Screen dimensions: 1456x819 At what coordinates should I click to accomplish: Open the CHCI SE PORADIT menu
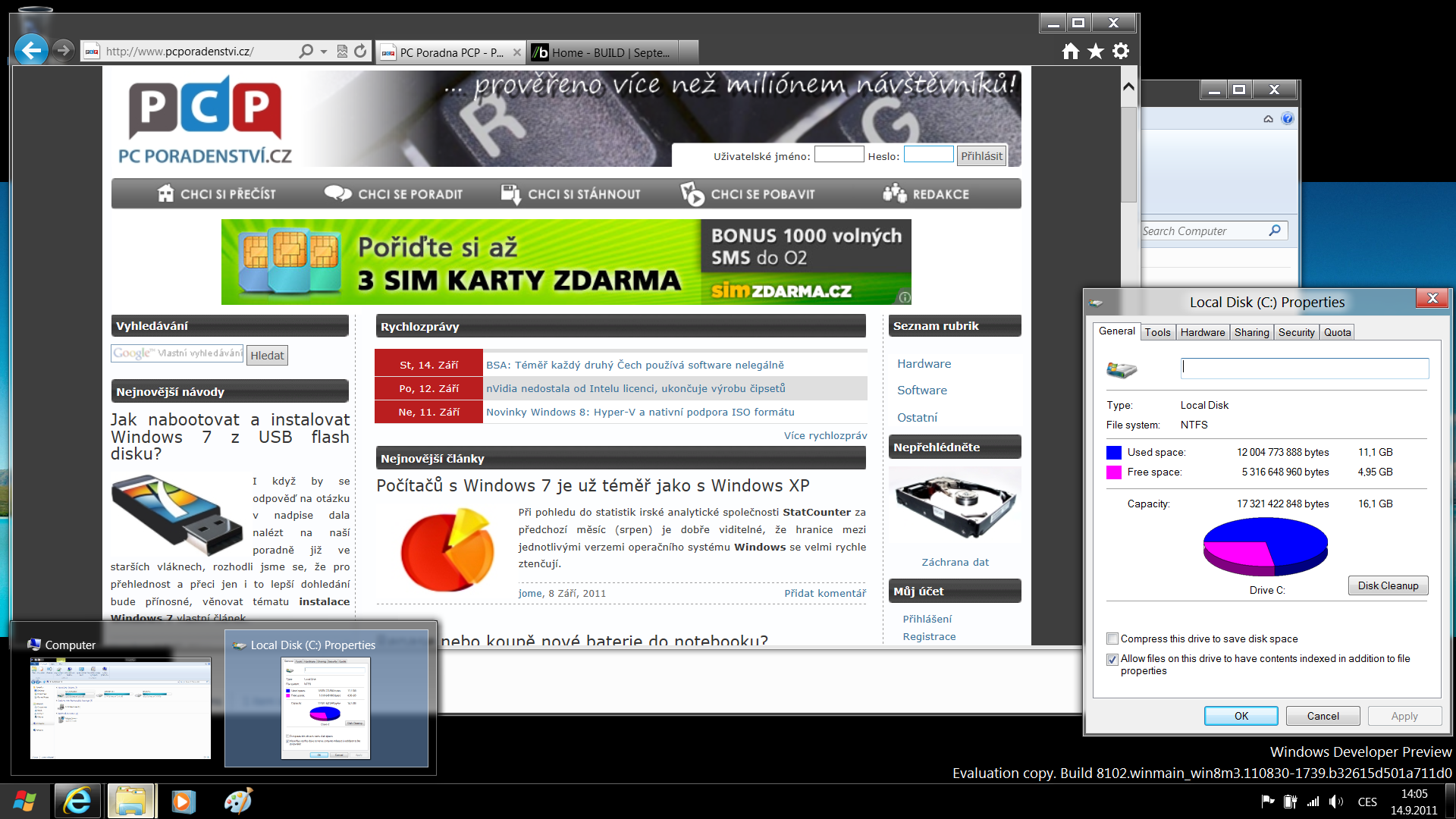tap(393, 194)
